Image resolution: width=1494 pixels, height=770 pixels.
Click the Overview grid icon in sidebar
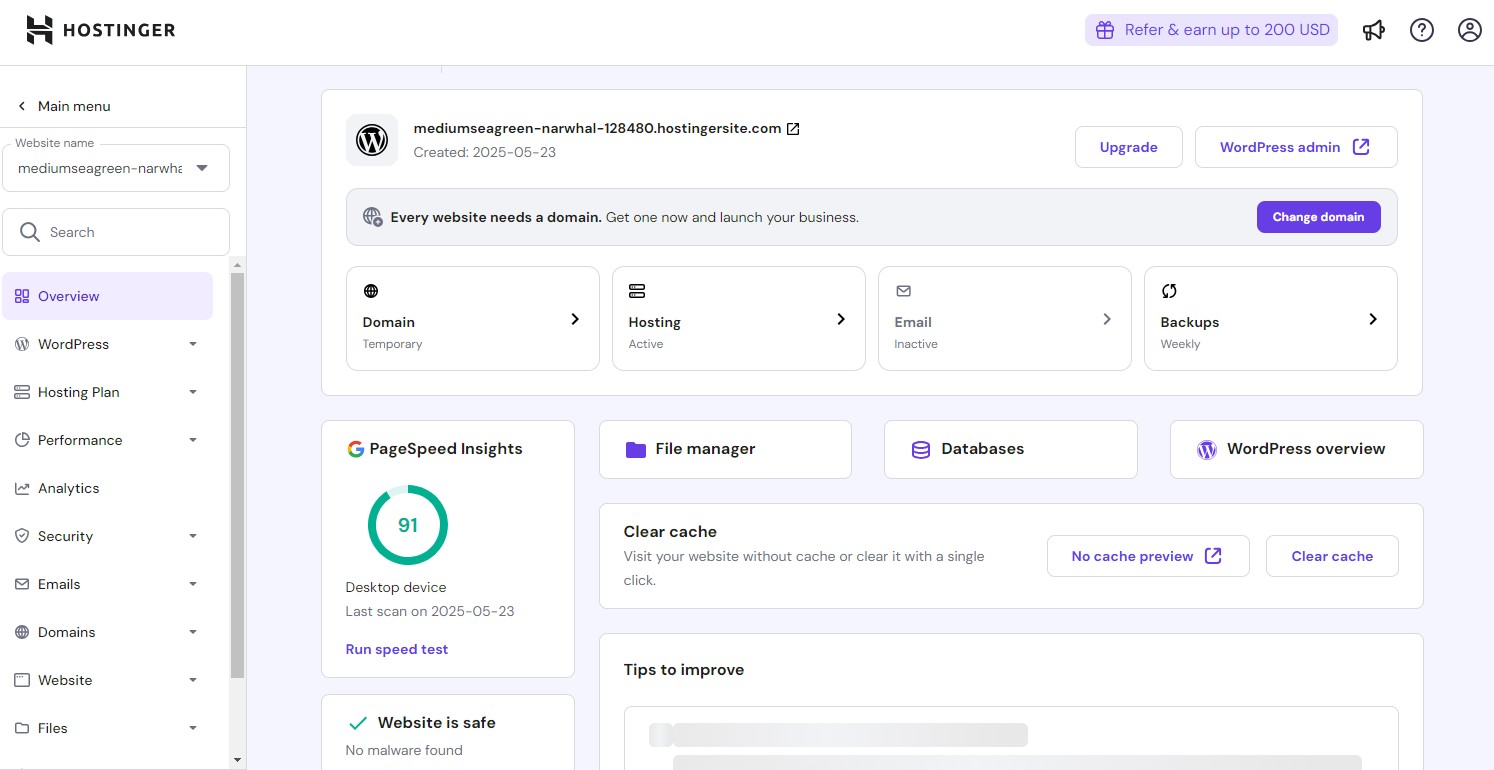coord(22,296)
